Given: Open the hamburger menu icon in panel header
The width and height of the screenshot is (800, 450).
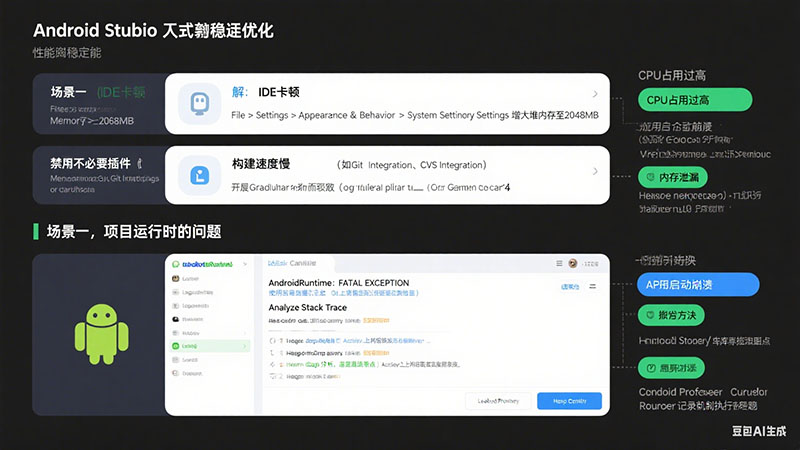Looking at the screenshot, I should click(559, 263).
